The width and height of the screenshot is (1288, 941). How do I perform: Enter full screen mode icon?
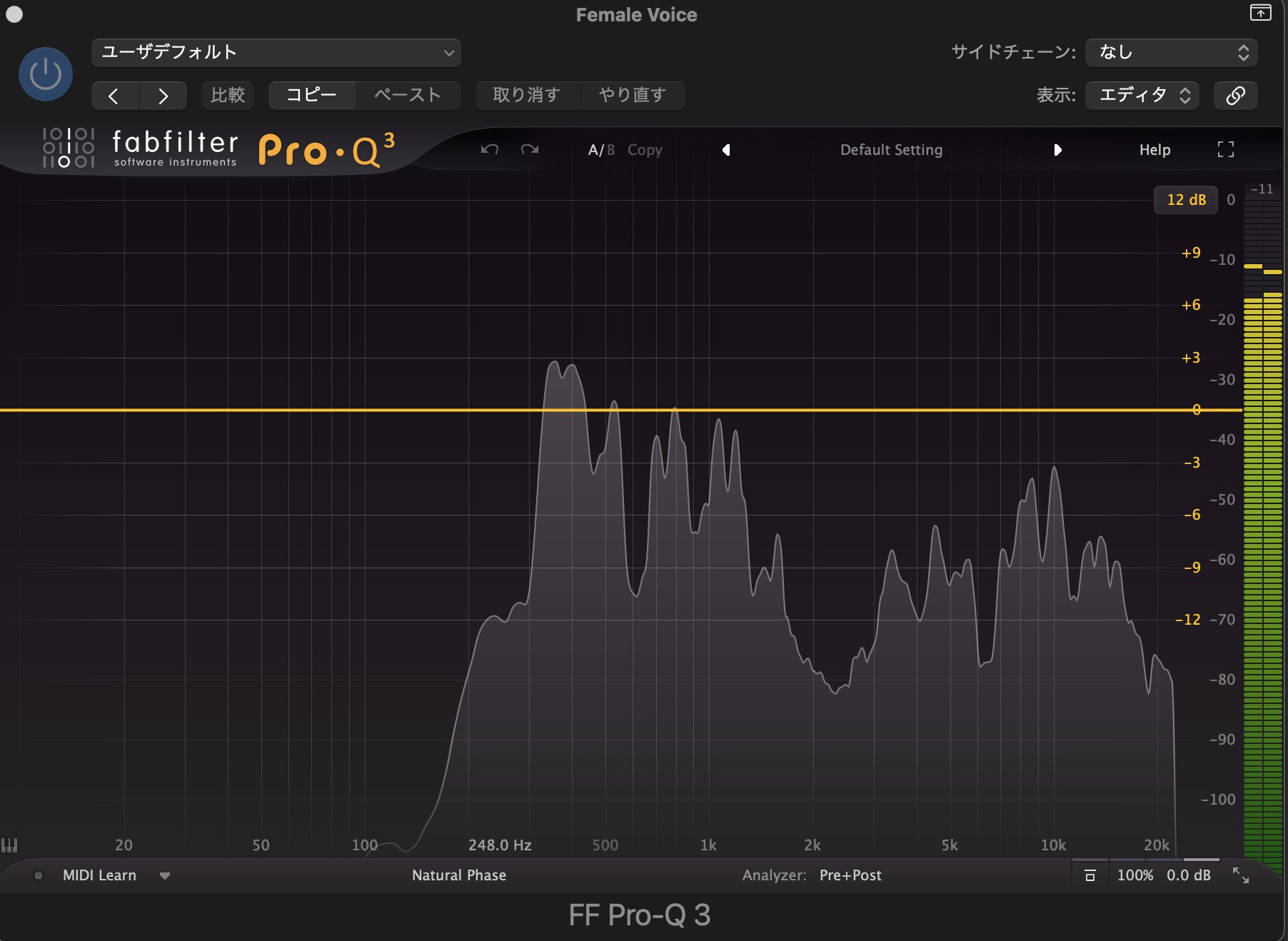1225,149
